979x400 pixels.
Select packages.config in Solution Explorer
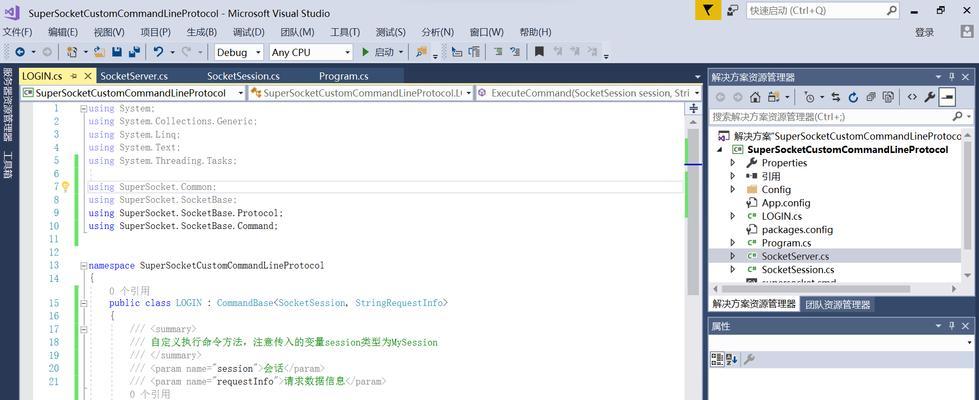[797, 230]
